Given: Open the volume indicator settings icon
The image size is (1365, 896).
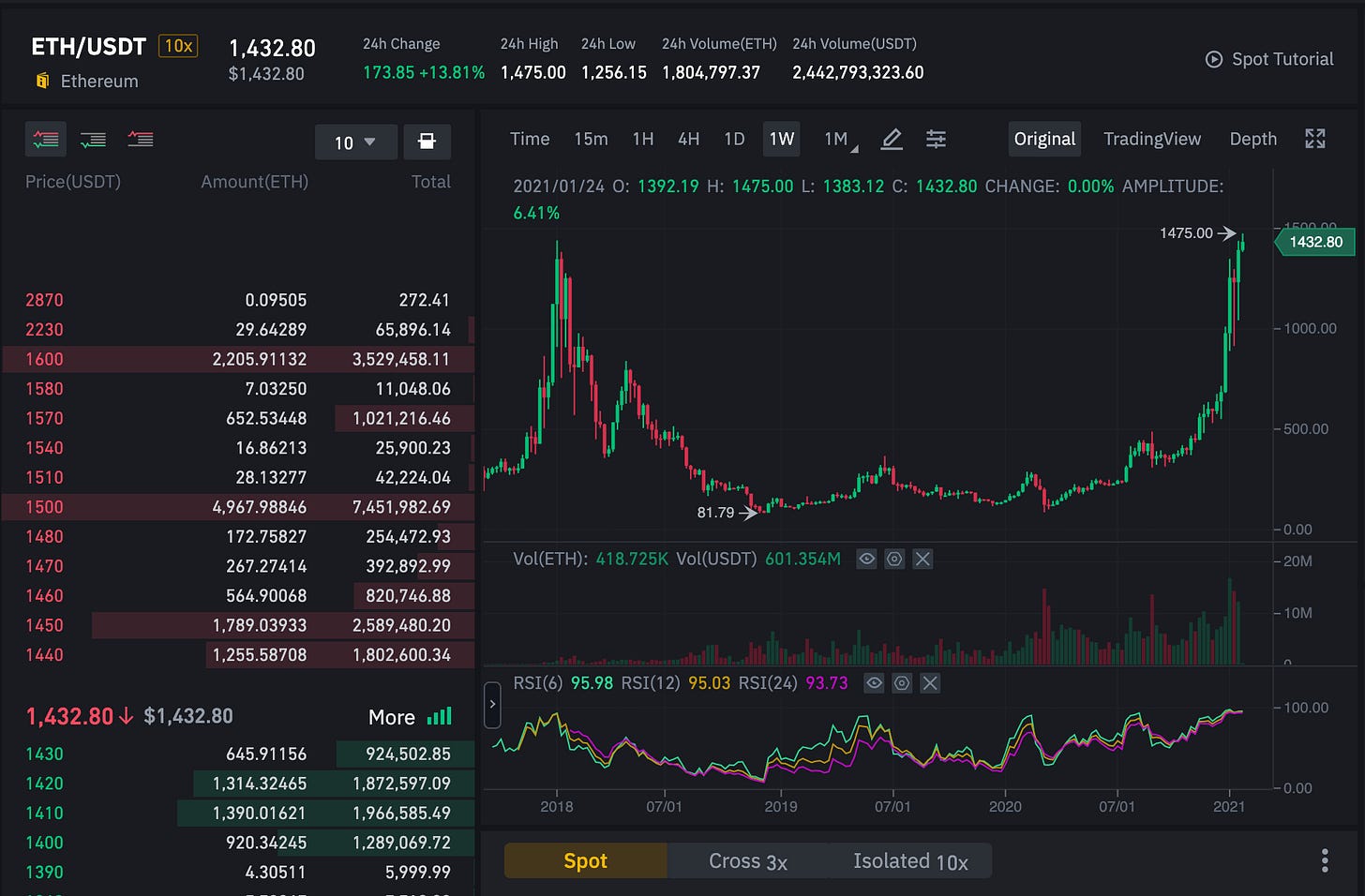Looking at the screenshot, I should tap(894, 560).
